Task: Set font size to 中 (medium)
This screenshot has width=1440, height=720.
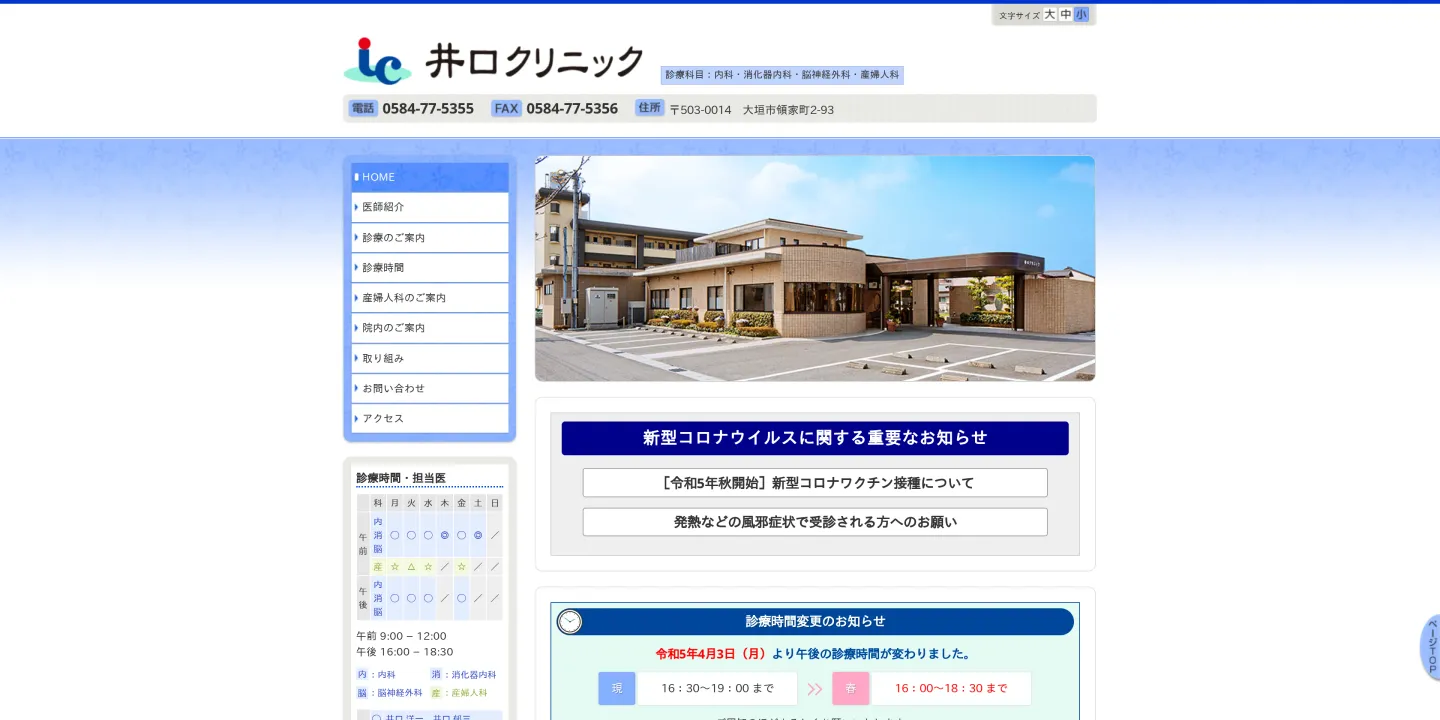Action: pyautogui.click(x=1066, y=15)
